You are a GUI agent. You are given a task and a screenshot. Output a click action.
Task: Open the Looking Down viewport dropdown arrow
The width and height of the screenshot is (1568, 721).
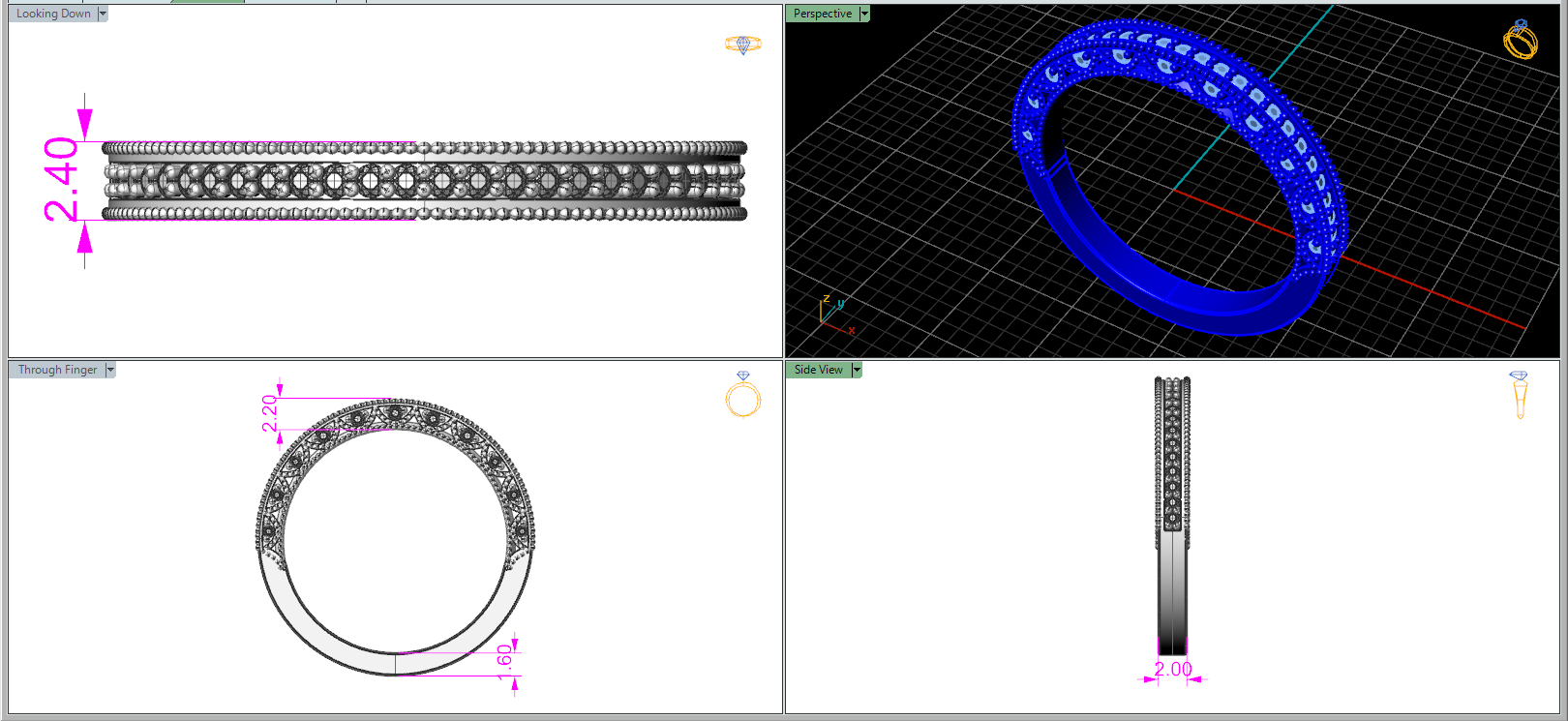click(x=103, y=14)
